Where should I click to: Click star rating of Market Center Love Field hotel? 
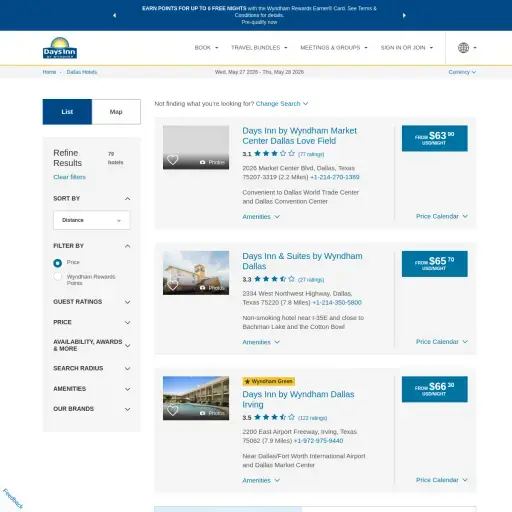(x=274, y=153)
